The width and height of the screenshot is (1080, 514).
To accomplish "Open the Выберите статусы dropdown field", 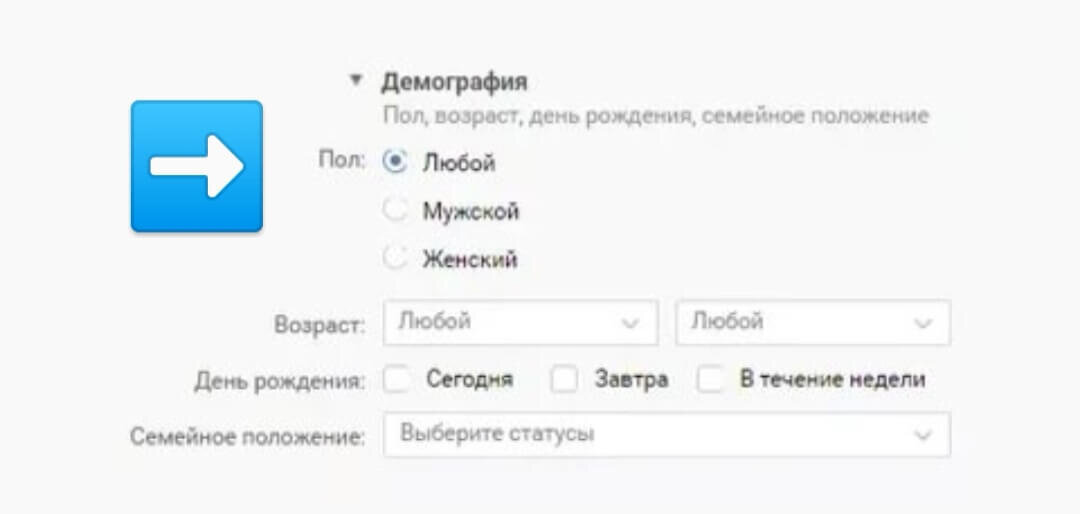I will pos(667,435).
